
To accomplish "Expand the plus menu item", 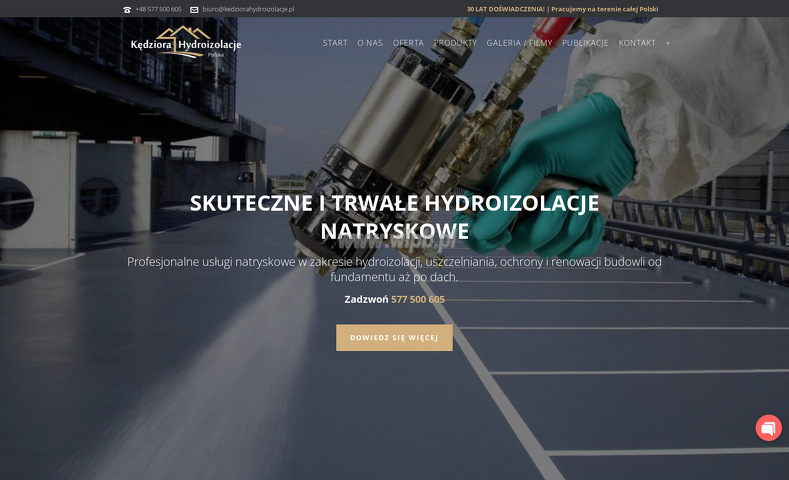I will tap(668, 43).
